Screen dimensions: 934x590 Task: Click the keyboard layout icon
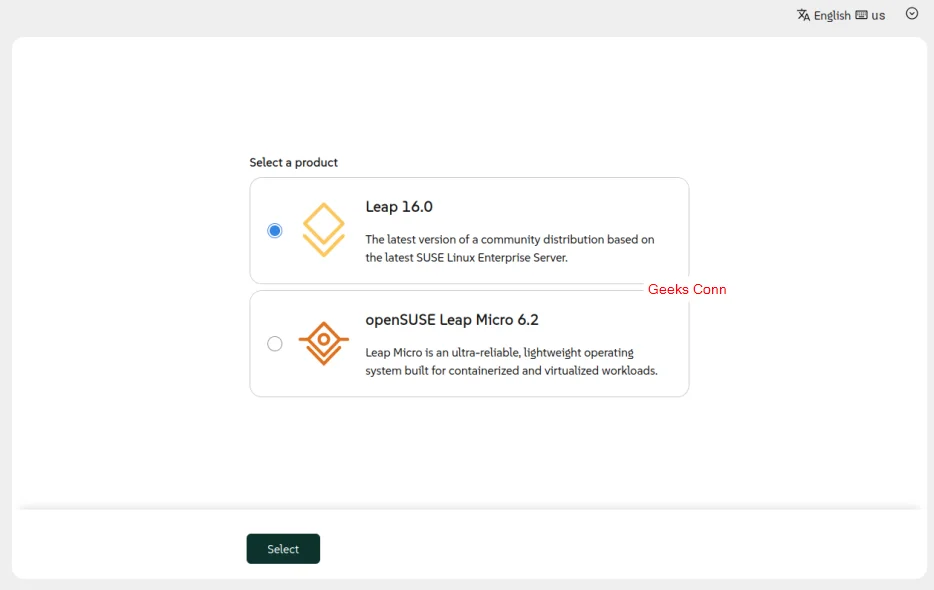coord(861,15)
